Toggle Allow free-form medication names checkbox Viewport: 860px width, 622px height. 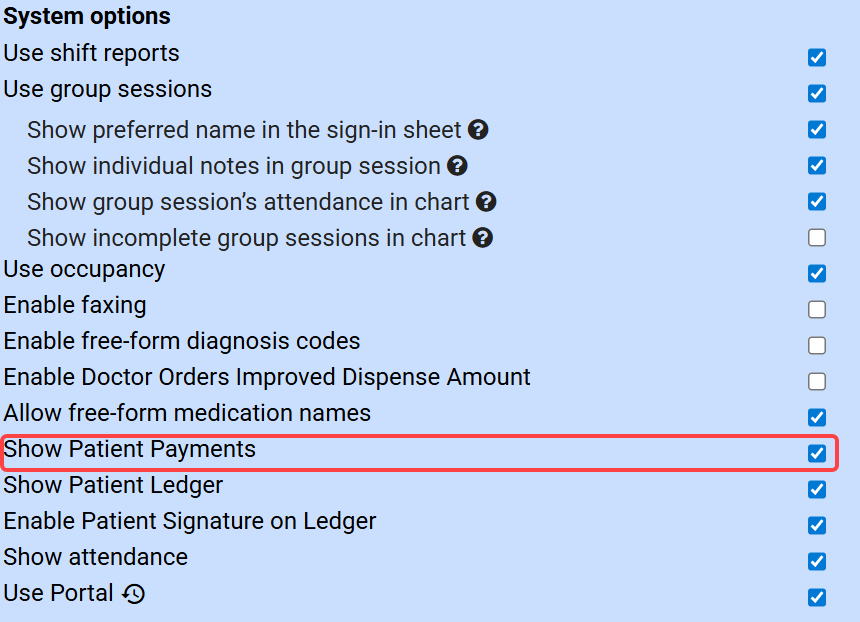pyautogui.click(x=817, y=417)
